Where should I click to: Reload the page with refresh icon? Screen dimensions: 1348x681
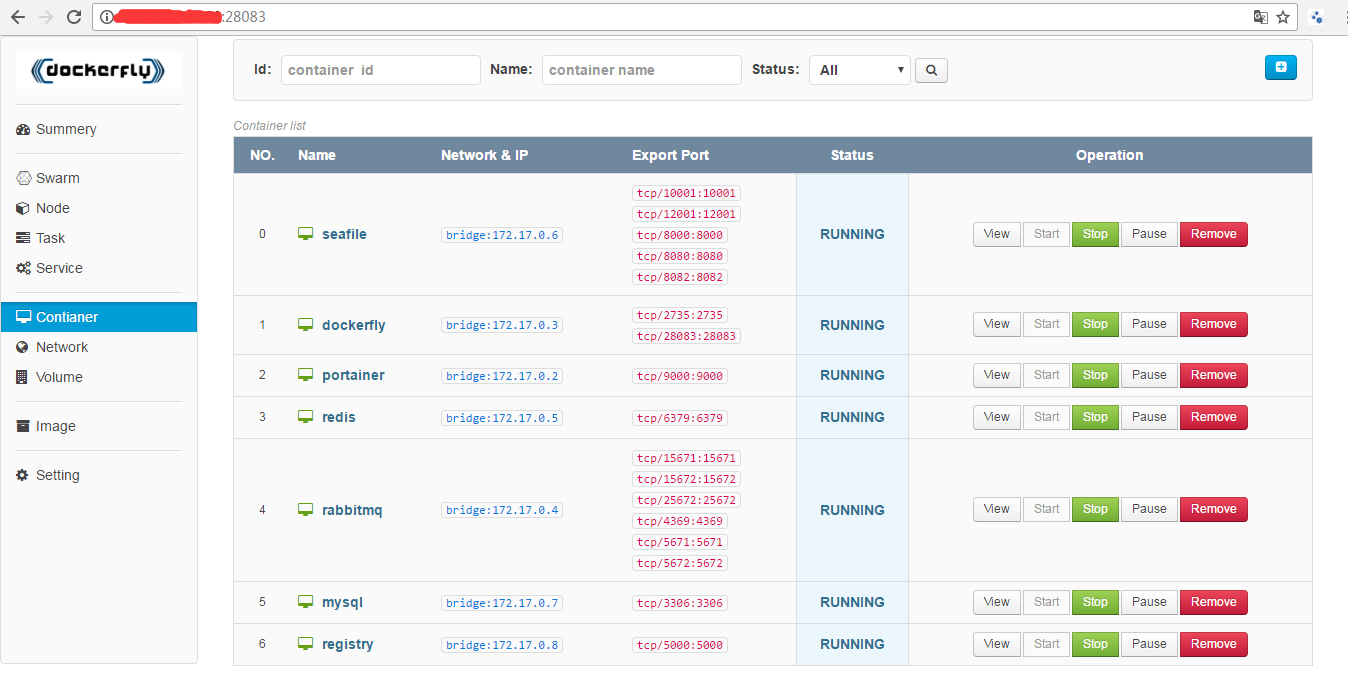tap(73, 17)
